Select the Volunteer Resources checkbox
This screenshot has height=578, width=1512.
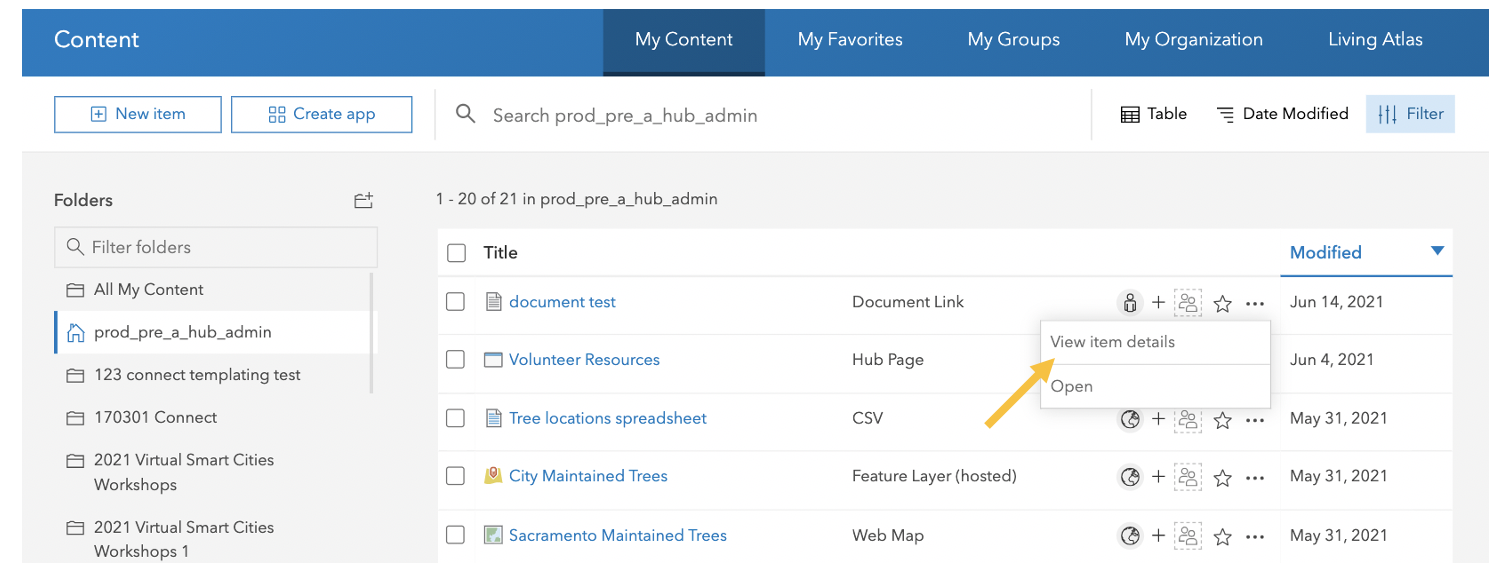click(x=456, y=360)
